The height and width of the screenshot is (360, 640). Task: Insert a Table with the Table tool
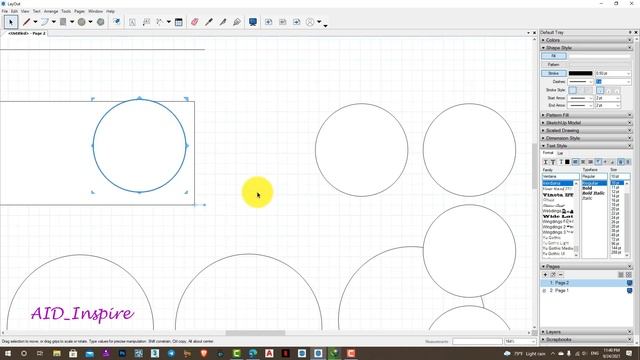coord(178,22)
